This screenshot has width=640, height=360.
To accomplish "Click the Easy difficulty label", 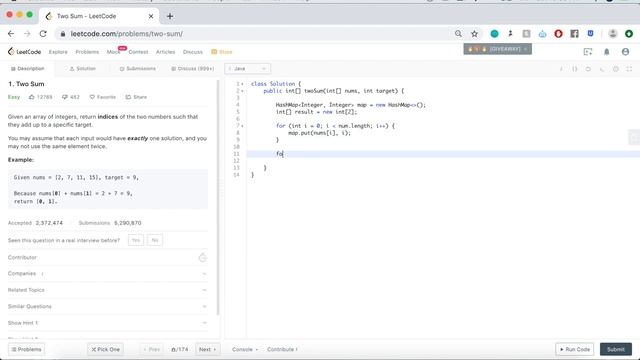I will click(x=14, y=97).
